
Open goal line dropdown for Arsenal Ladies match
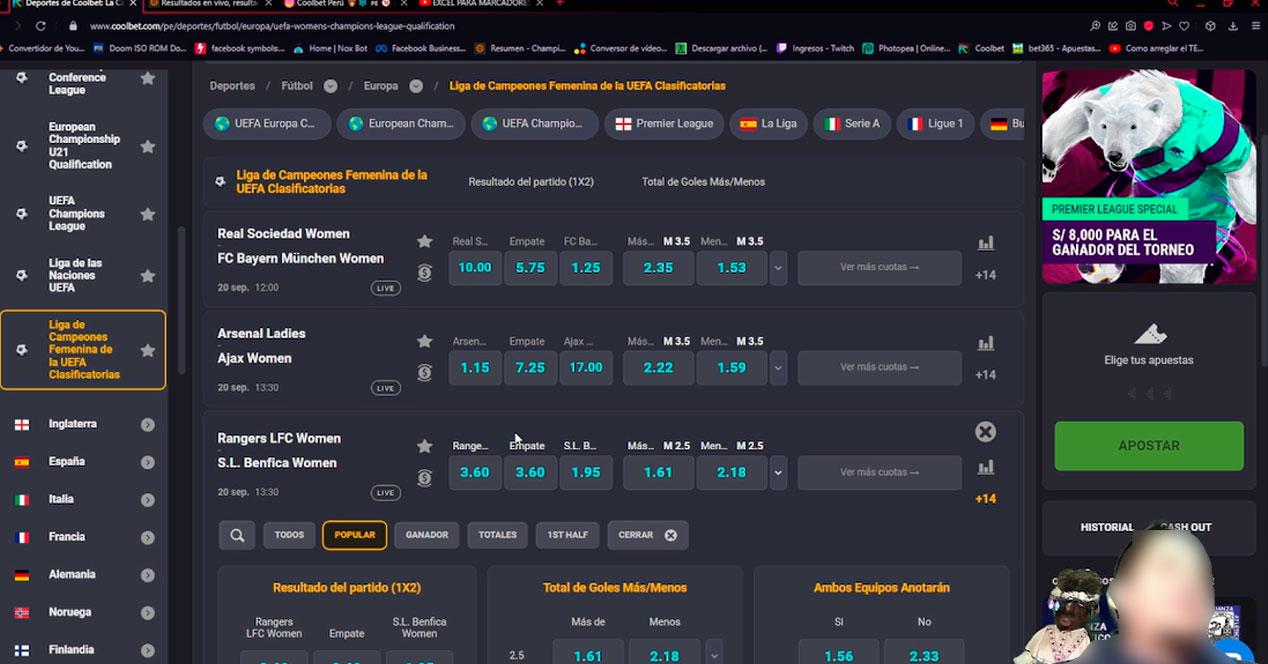(x=778, y=368)
